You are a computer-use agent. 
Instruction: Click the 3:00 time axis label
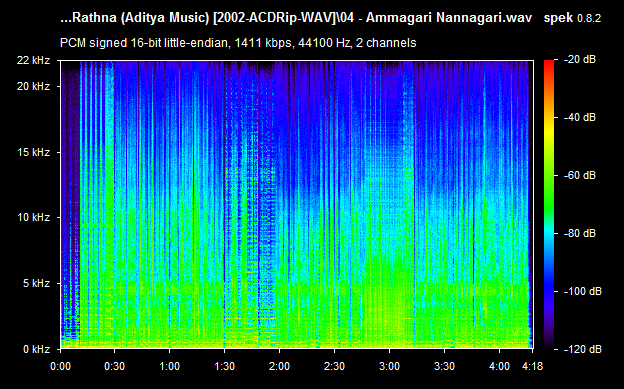(389, 366)
